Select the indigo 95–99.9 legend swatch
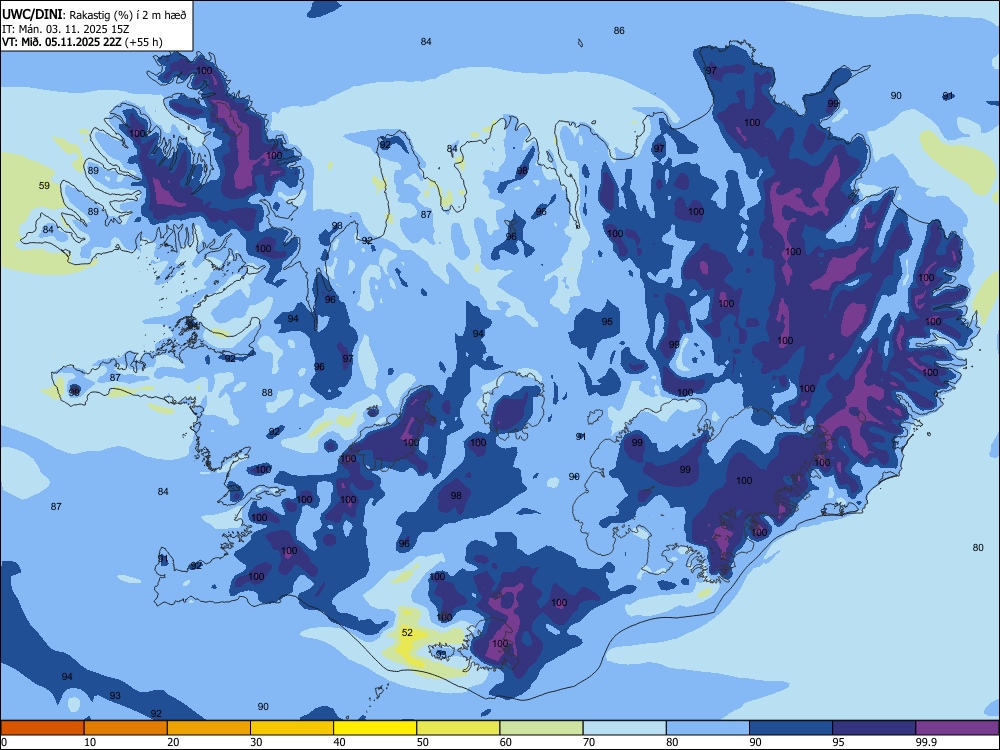The image size is (1000, 750). click(874, 728)
